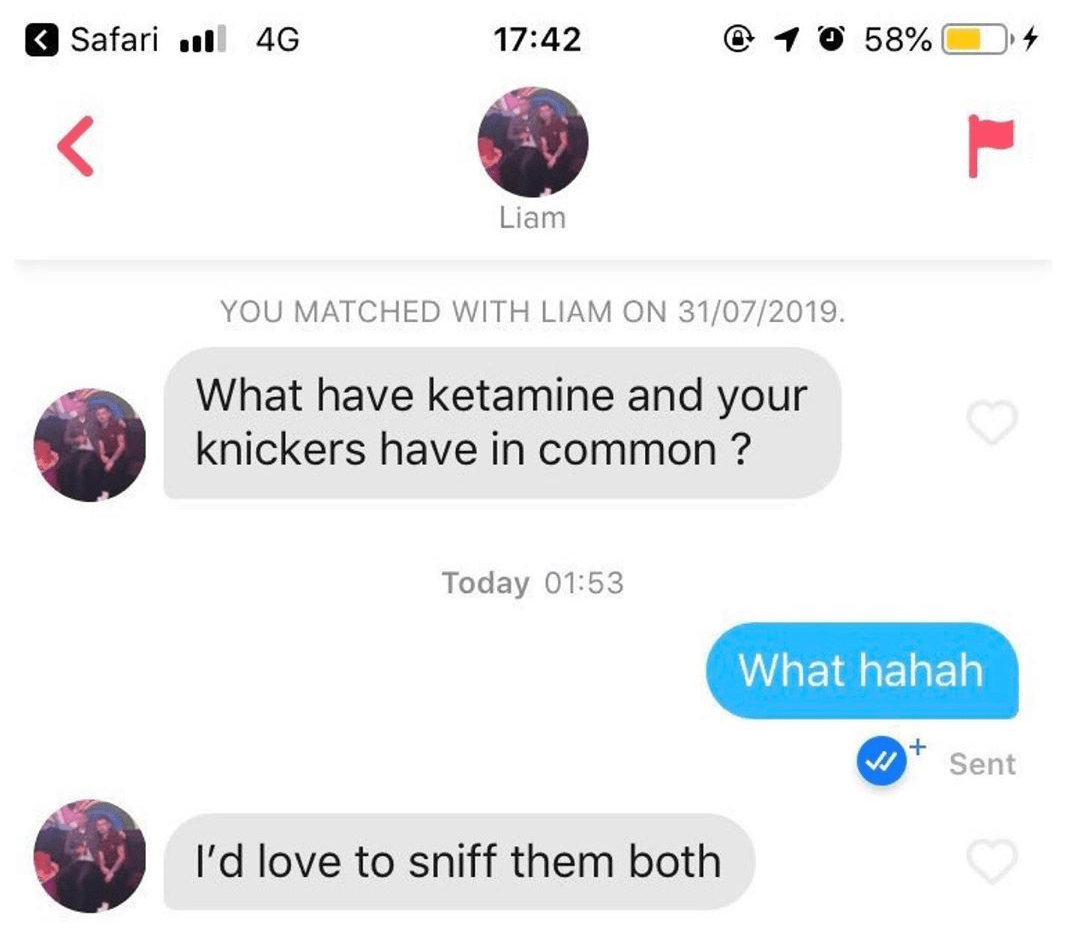Viewport: 1080px width, 937px height.
Task: Tap the "What hahah" blue bubble
Action: tap(862, 670)
